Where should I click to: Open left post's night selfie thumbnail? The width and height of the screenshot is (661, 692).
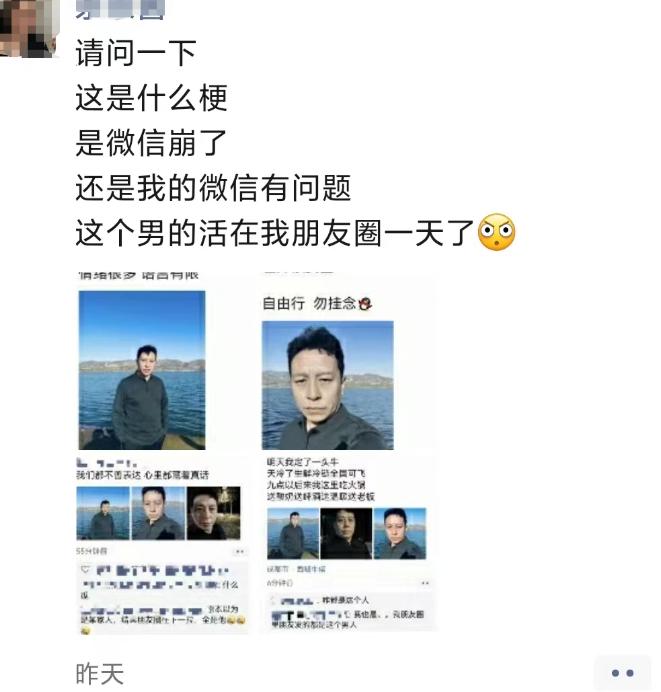click(214, 513)
